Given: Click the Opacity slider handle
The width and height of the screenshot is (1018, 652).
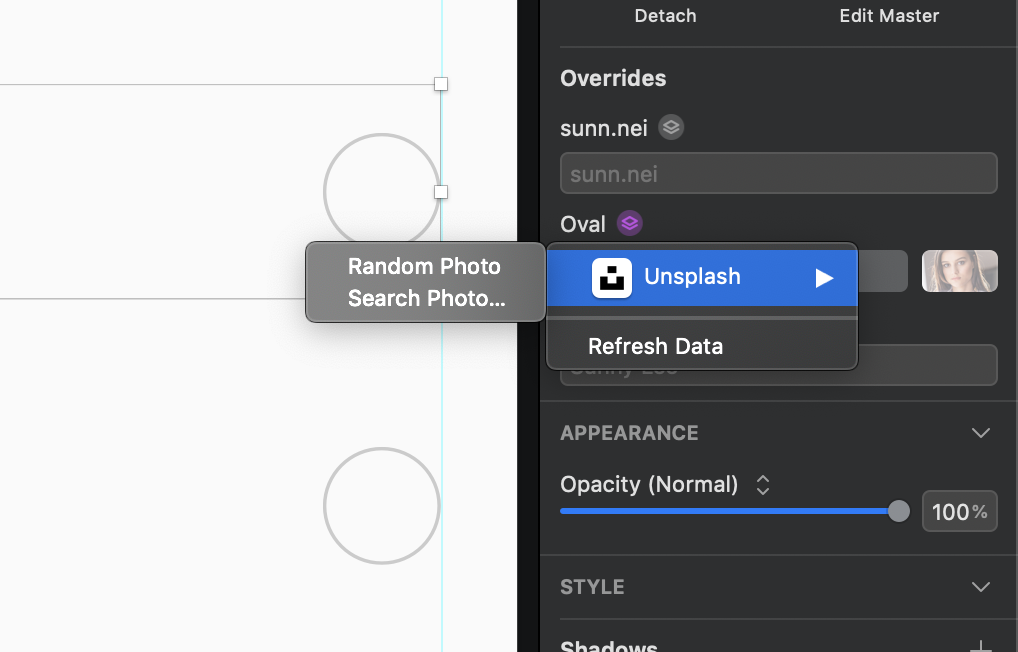Looking at the screenshot, I should coord(899,511).
